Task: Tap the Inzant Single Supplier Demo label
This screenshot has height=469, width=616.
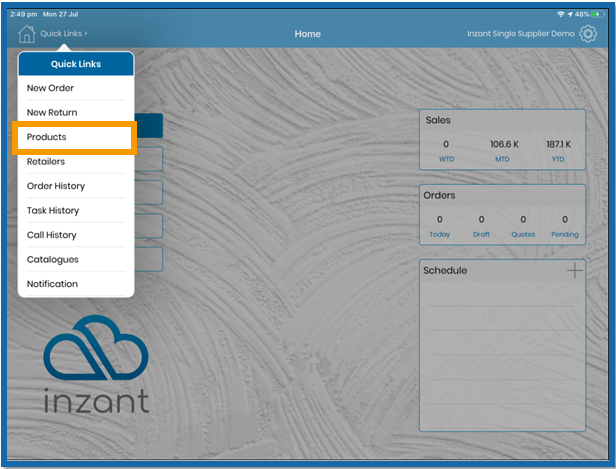Action: 521,34
